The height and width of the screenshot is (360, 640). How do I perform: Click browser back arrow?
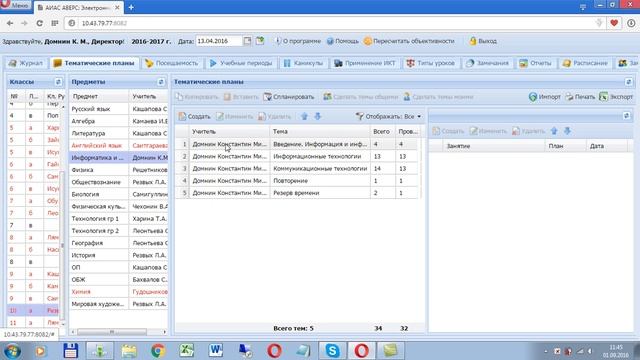point(10,23)
